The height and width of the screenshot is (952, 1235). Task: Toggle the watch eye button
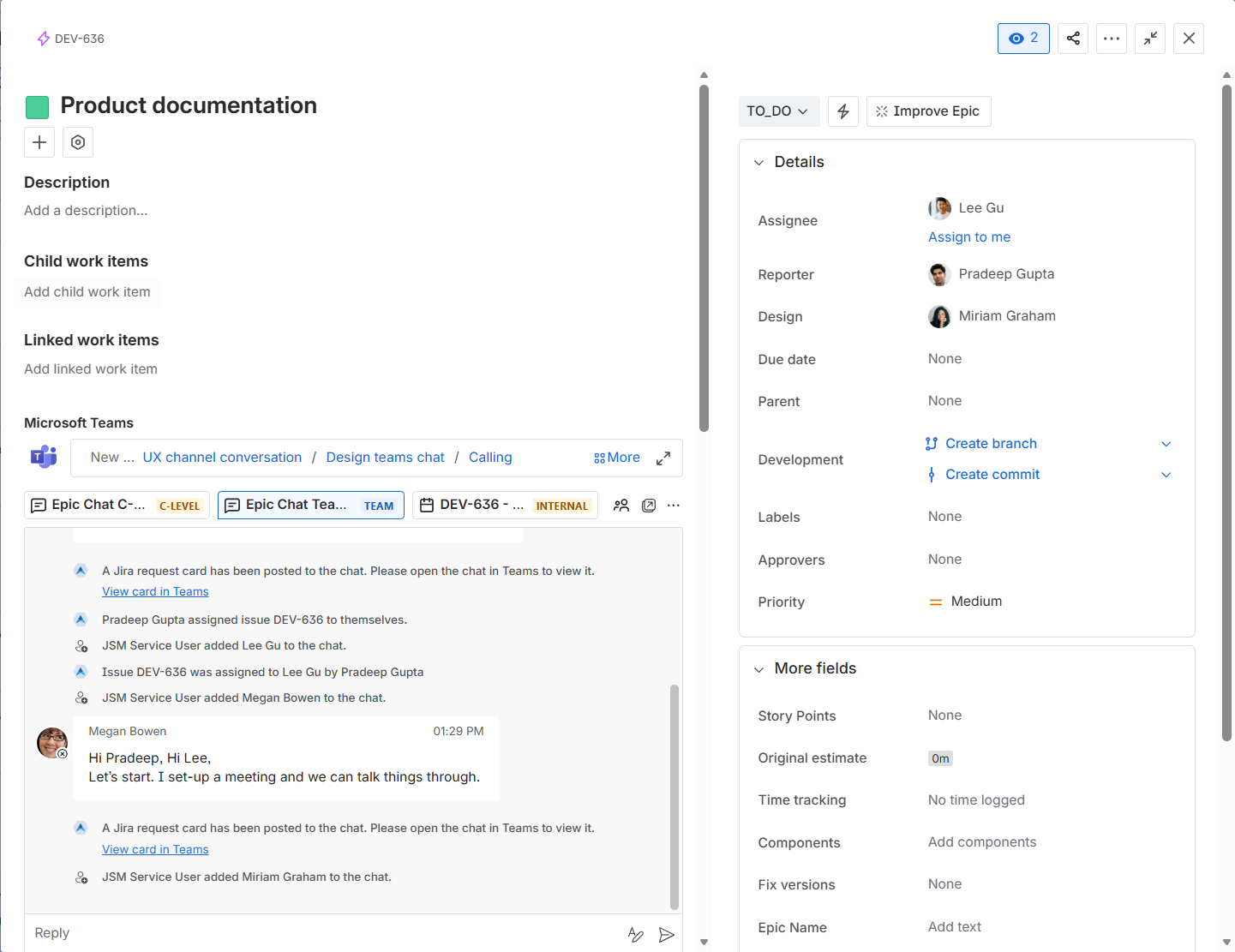(x=1023, y=39)
